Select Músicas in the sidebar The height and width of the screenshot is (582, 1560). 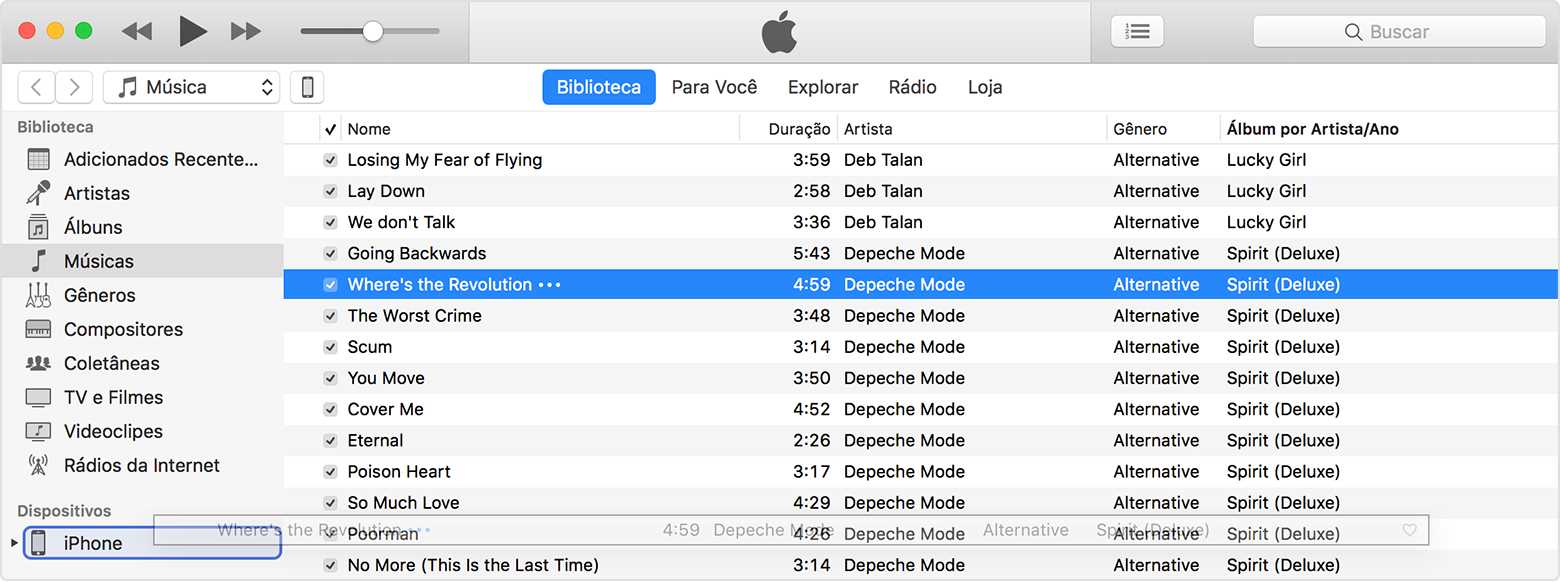[x=142, y=261]
